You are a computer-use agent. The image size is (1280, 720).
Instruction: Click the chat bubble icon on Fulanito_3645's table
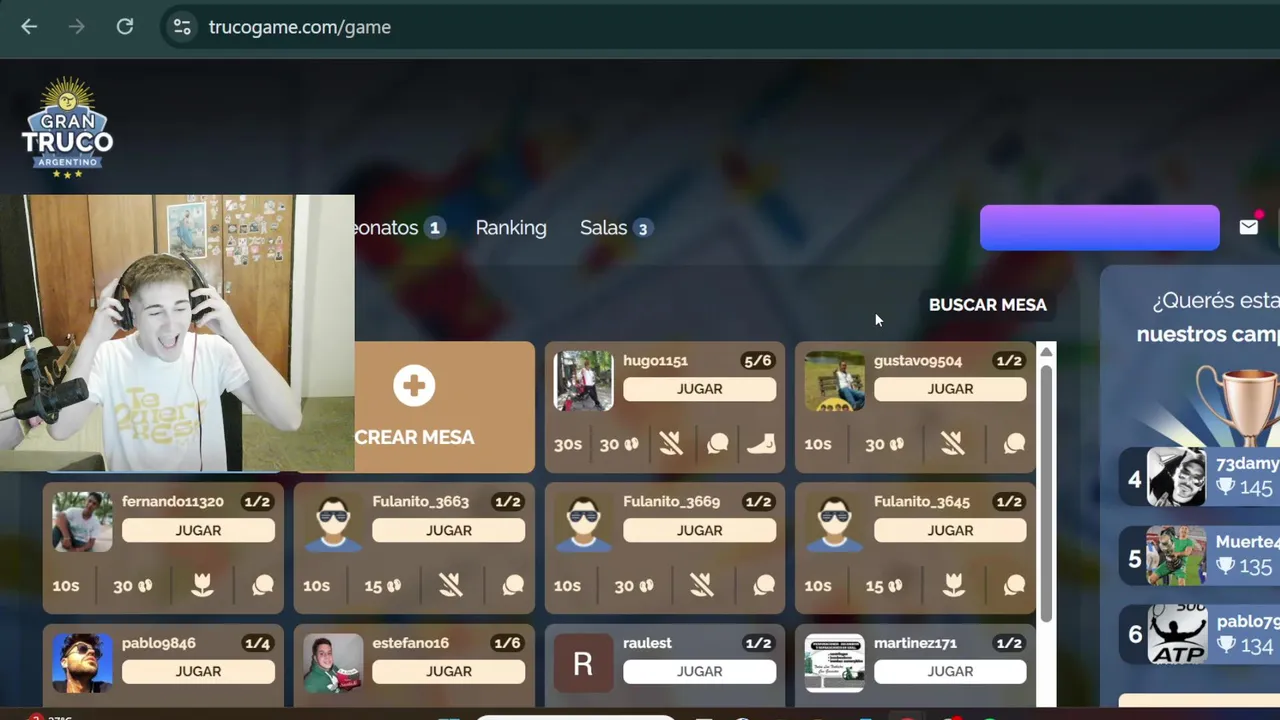pos(1014,585)
